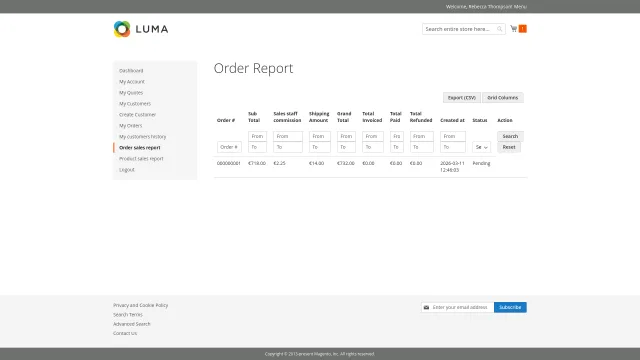Focus the Sub Total From field
Image resolution: width=640 pixels, height=360 pixels.
[x=258, y=136]
